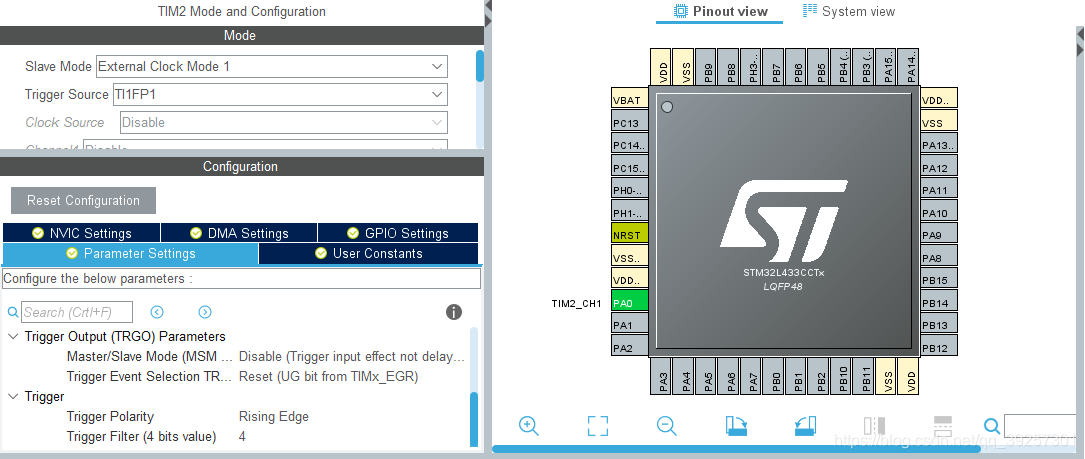Open the User Constants tab
Screen dimensions: 1085x459
click(x=369, y=253)
